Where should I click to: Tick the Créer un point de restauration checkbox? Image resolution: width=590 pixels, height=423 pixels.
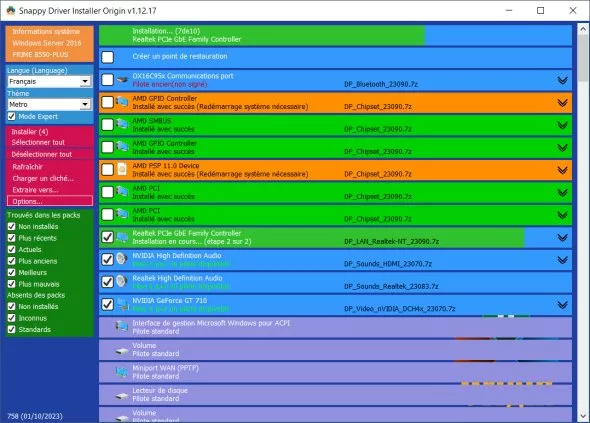108,57
